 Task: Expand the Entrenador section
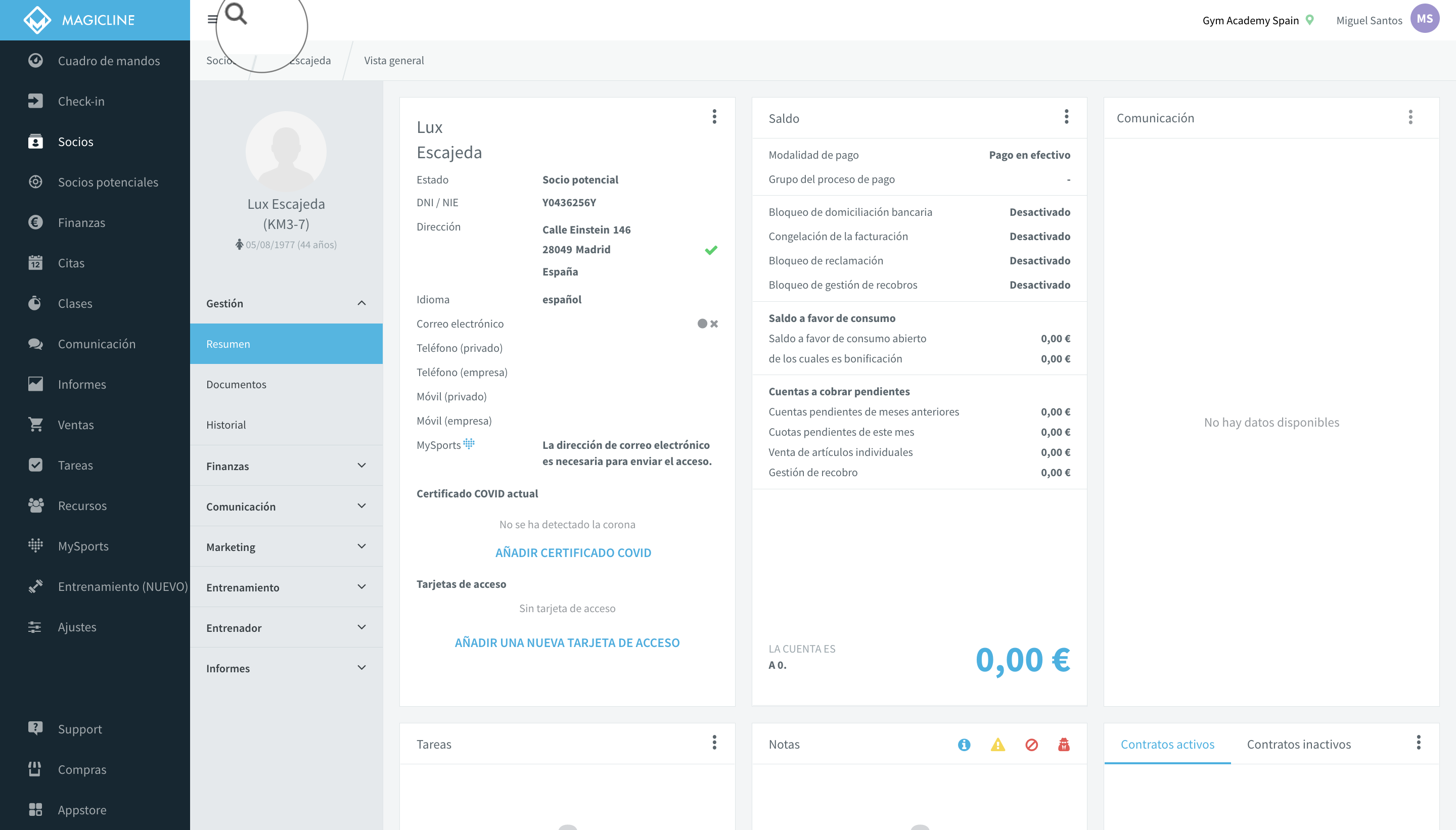[286, 628]
